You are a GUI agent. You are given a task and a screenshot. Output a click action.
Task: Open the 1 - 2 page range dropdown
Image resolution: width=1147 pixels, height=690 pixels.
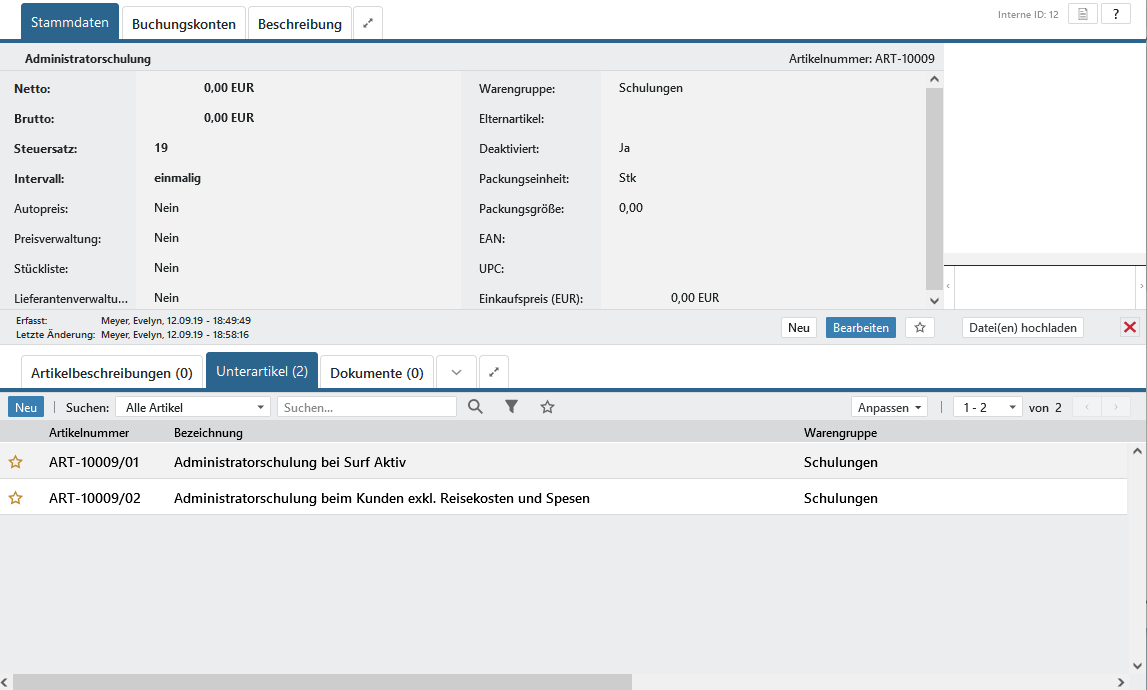[987, 407]
